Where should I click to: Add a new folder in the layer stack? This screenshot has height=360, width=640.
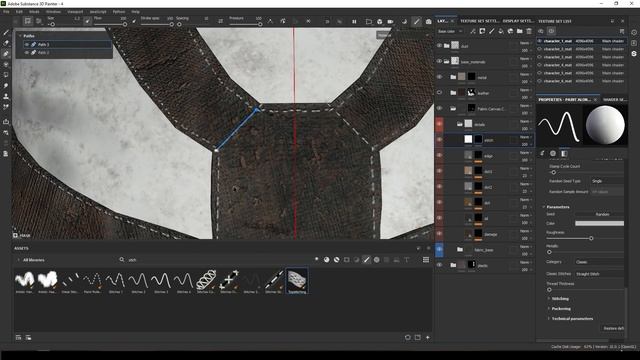(x=520, y=31)
